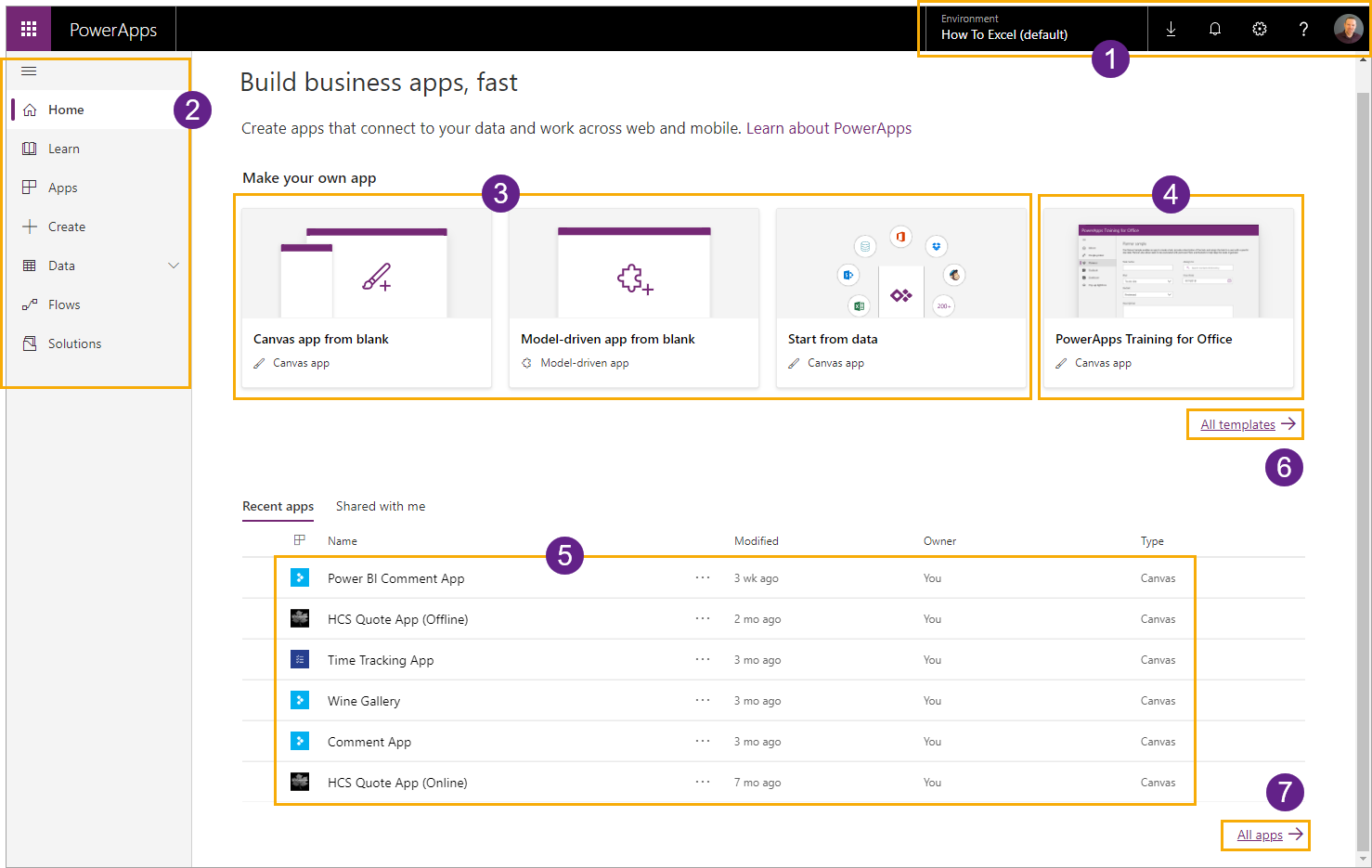Click the Learn book icon
Screen dimensions: 1372x868
pos(30,149)
